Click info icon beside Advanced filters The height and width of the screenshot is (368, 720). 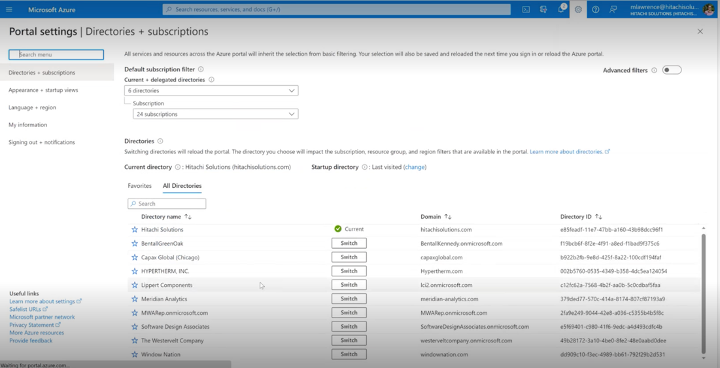(654, 70)
